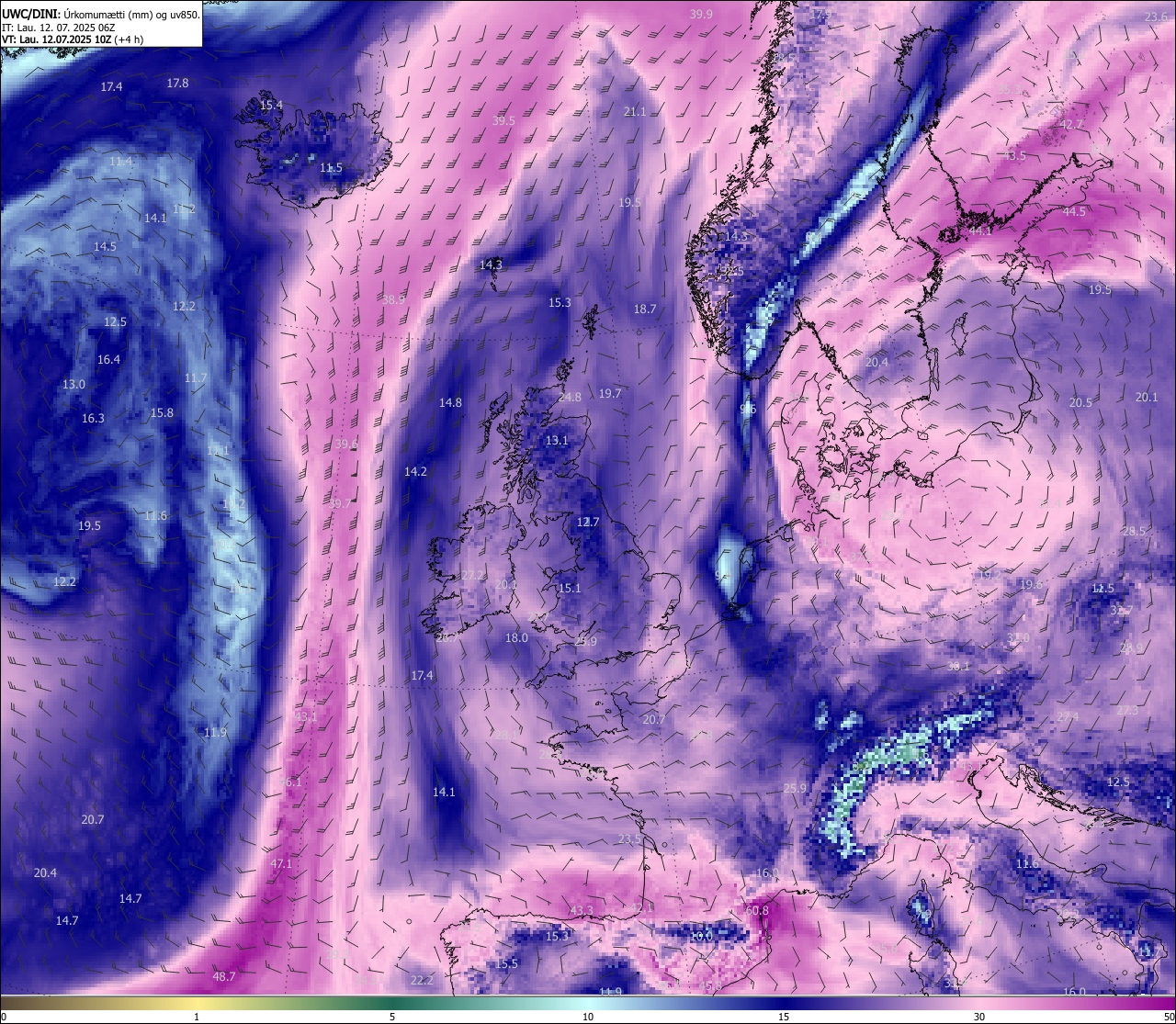
Task: Click the 44.5 value over Finland
Action: point(1074,211)
